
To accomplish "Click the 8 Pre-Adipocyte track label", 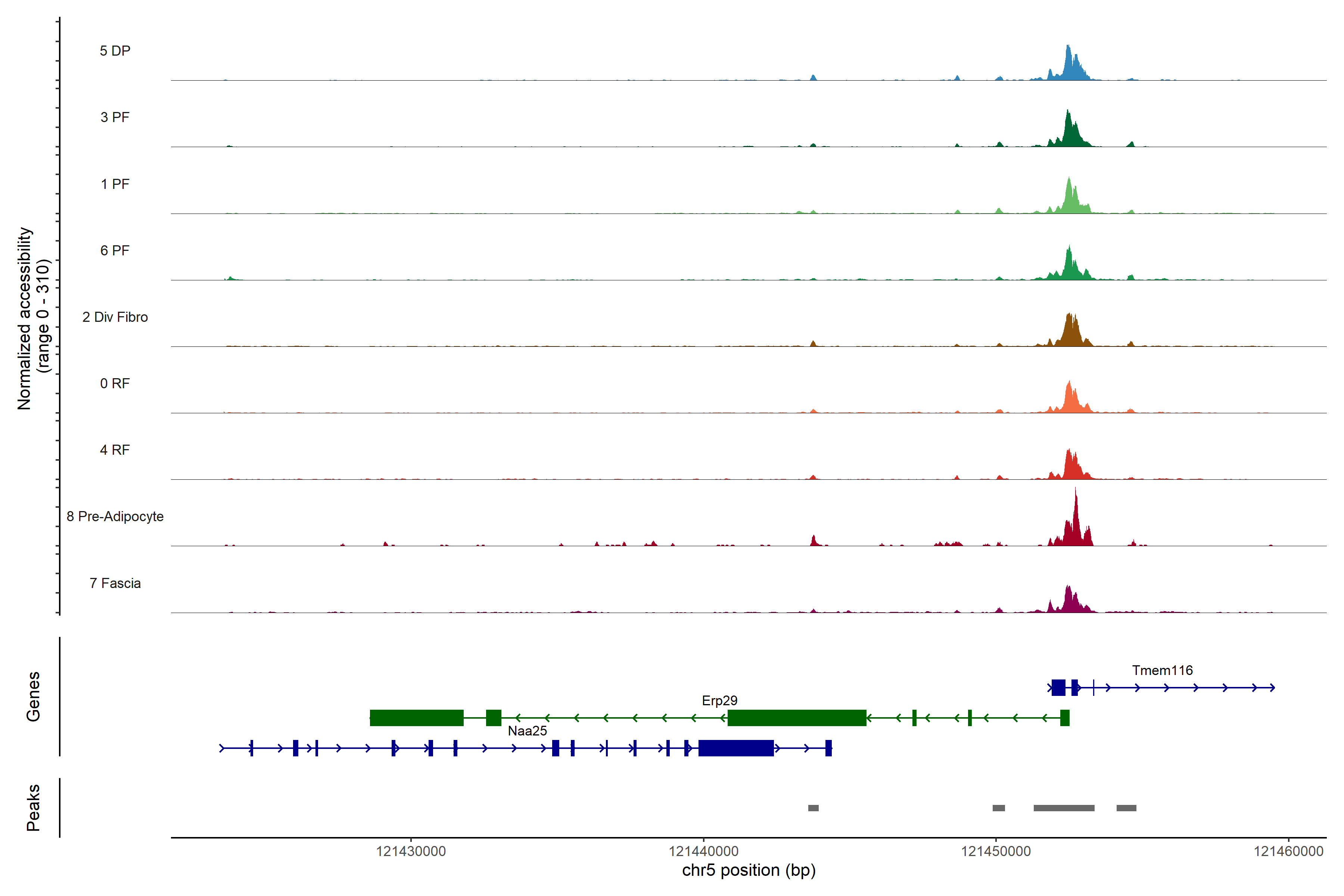I will [115, 517].
